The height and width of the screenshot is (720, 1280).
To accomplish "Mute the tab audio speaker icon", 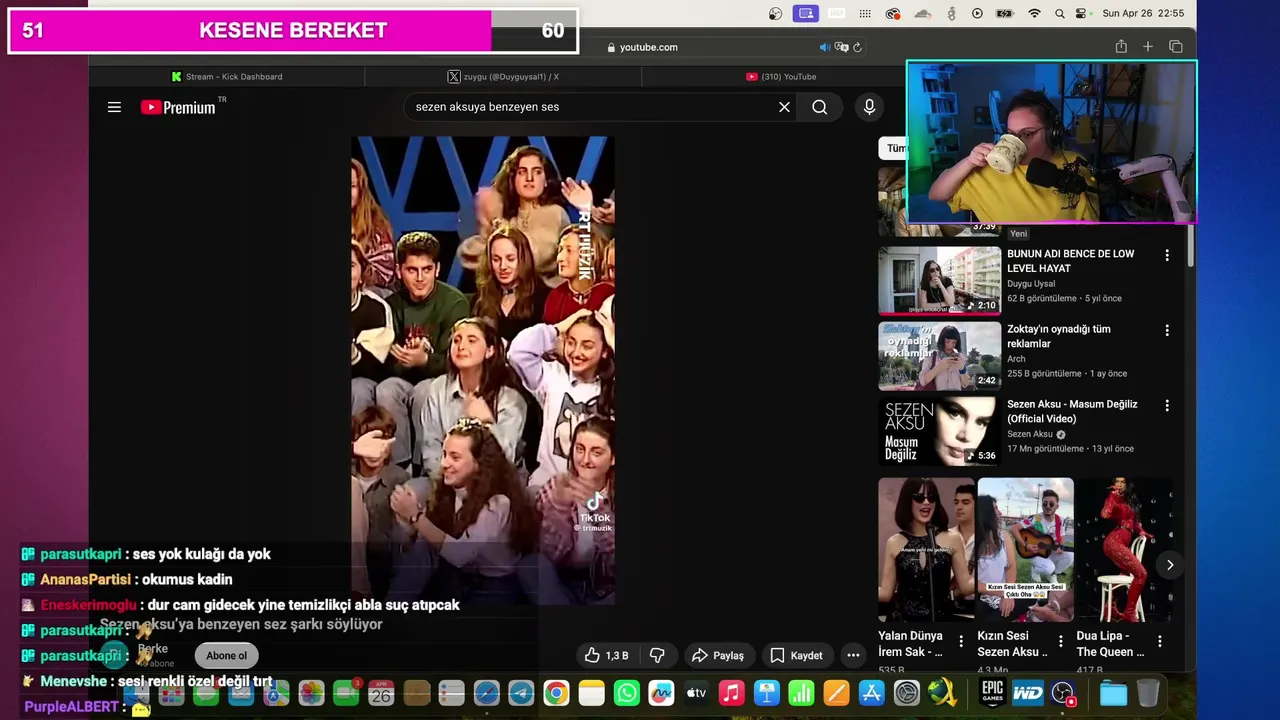I will pos(825,47).
